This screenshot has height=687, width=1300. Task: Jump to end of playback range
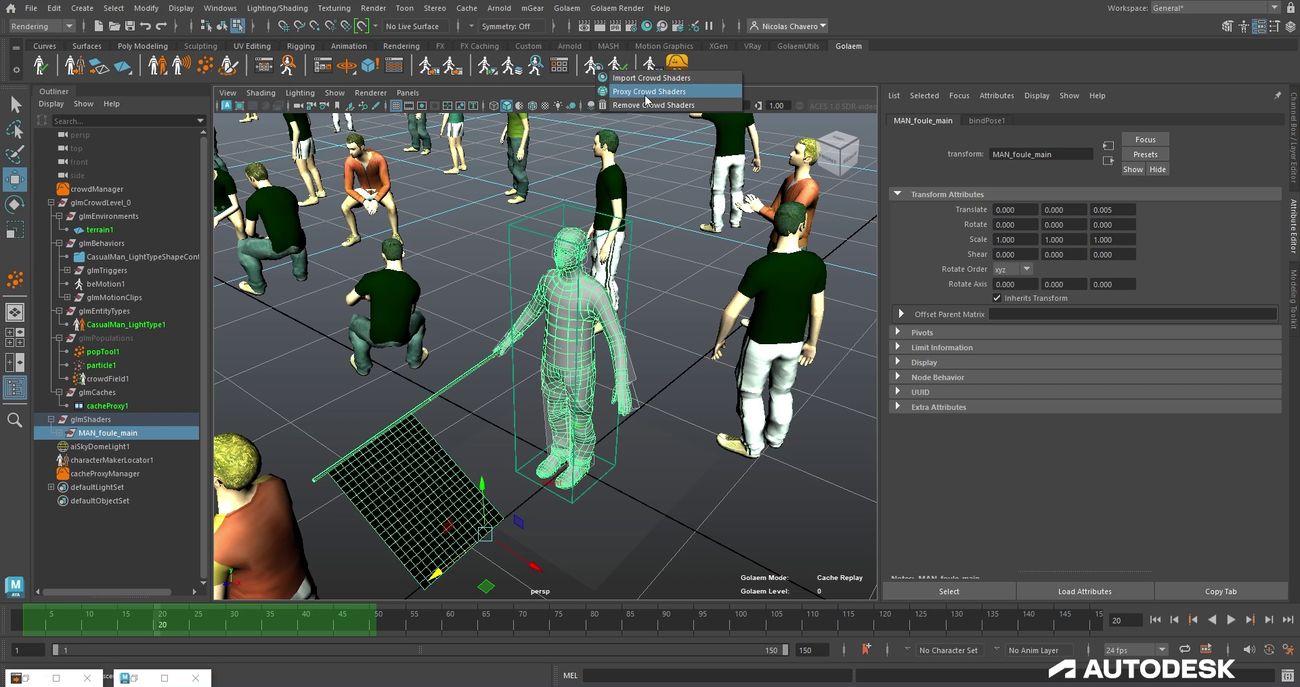pyautogui.click(x=1288, y=620)
